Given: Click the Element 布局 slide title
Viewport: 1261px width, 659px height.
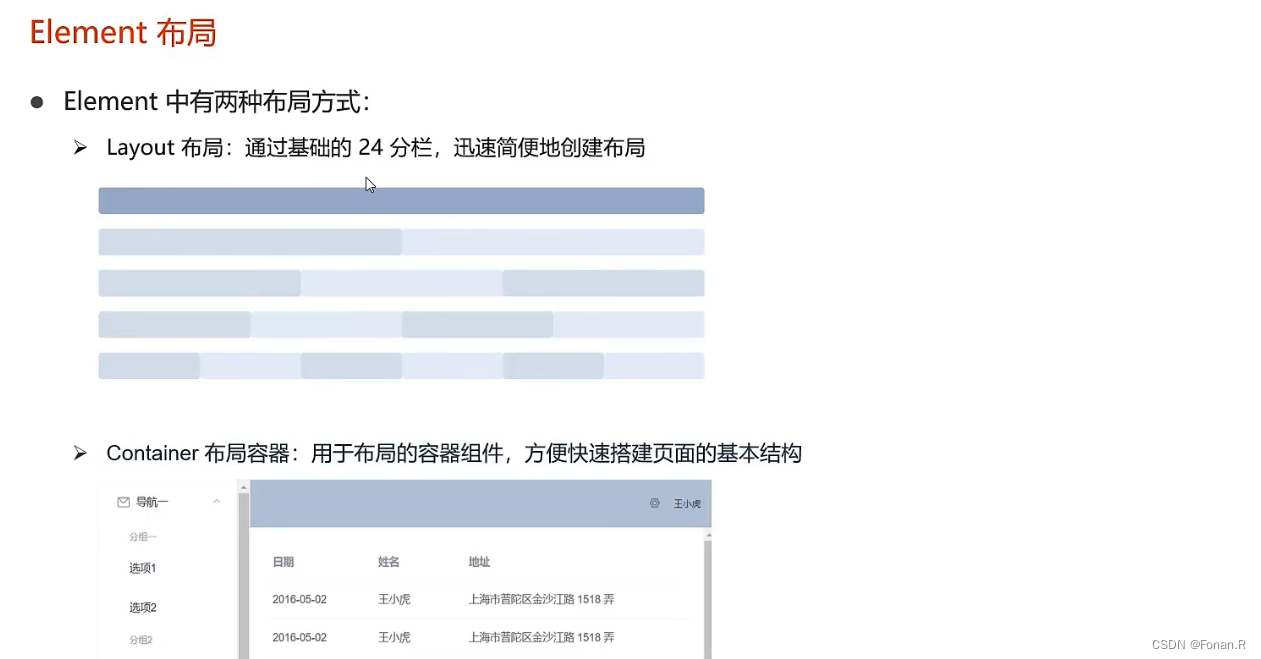Looking at the screenshot, I should tap(122, 32).
